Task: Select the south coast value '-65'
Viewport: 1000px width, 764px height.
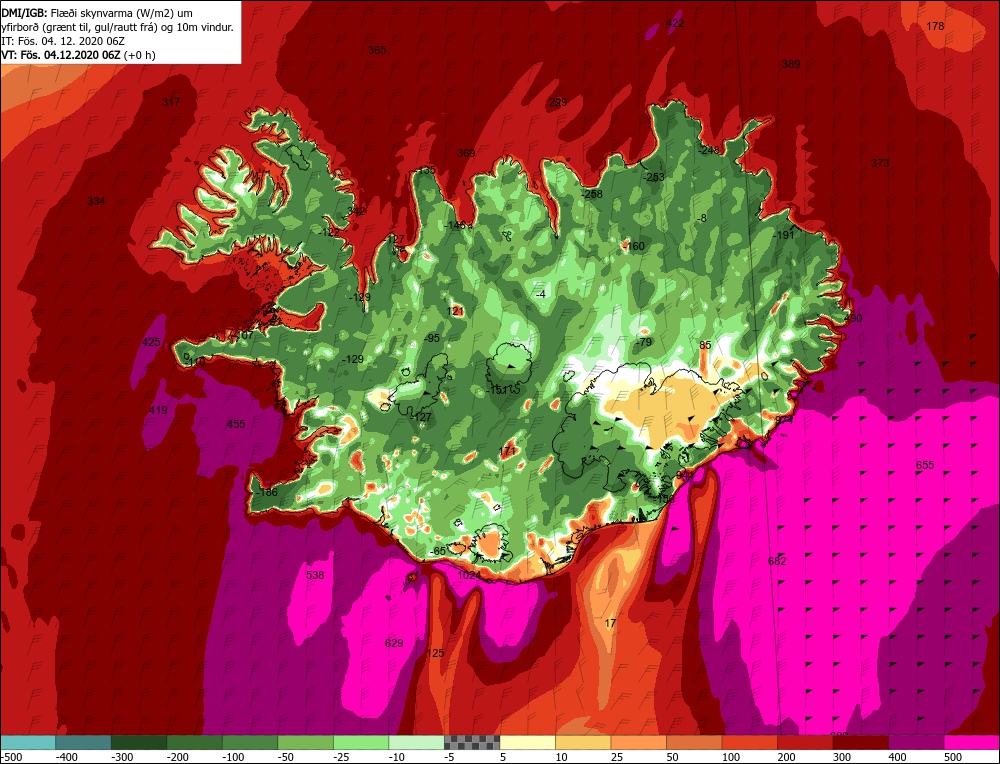Action: coord(438,551)
